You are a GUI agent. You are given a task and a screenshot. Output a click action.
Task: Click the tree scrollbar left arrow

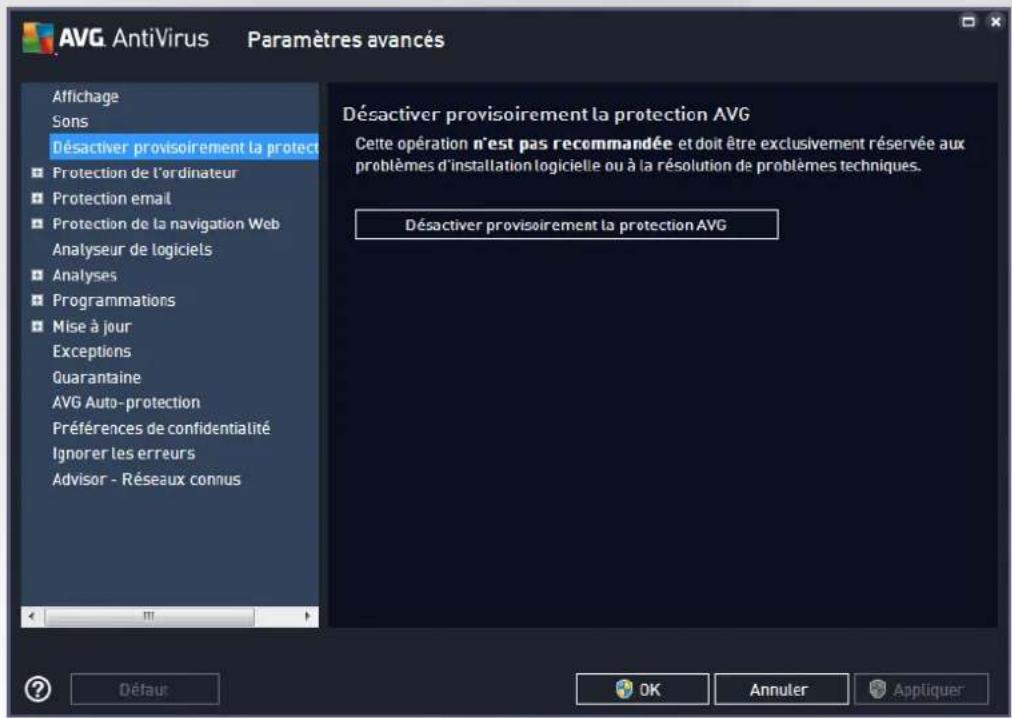32,616
